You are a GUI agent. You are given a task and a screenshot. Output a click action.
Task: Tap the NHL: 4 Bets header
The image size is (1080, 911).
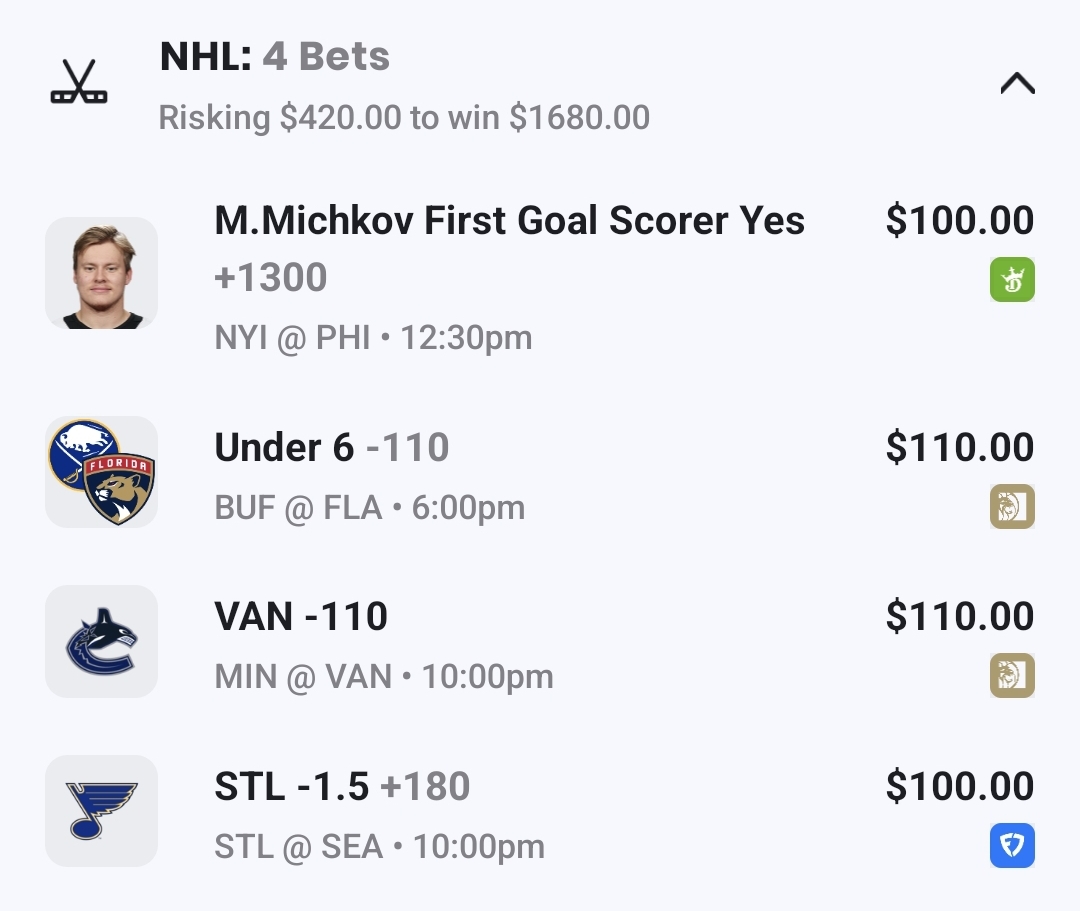coord(275,57)
